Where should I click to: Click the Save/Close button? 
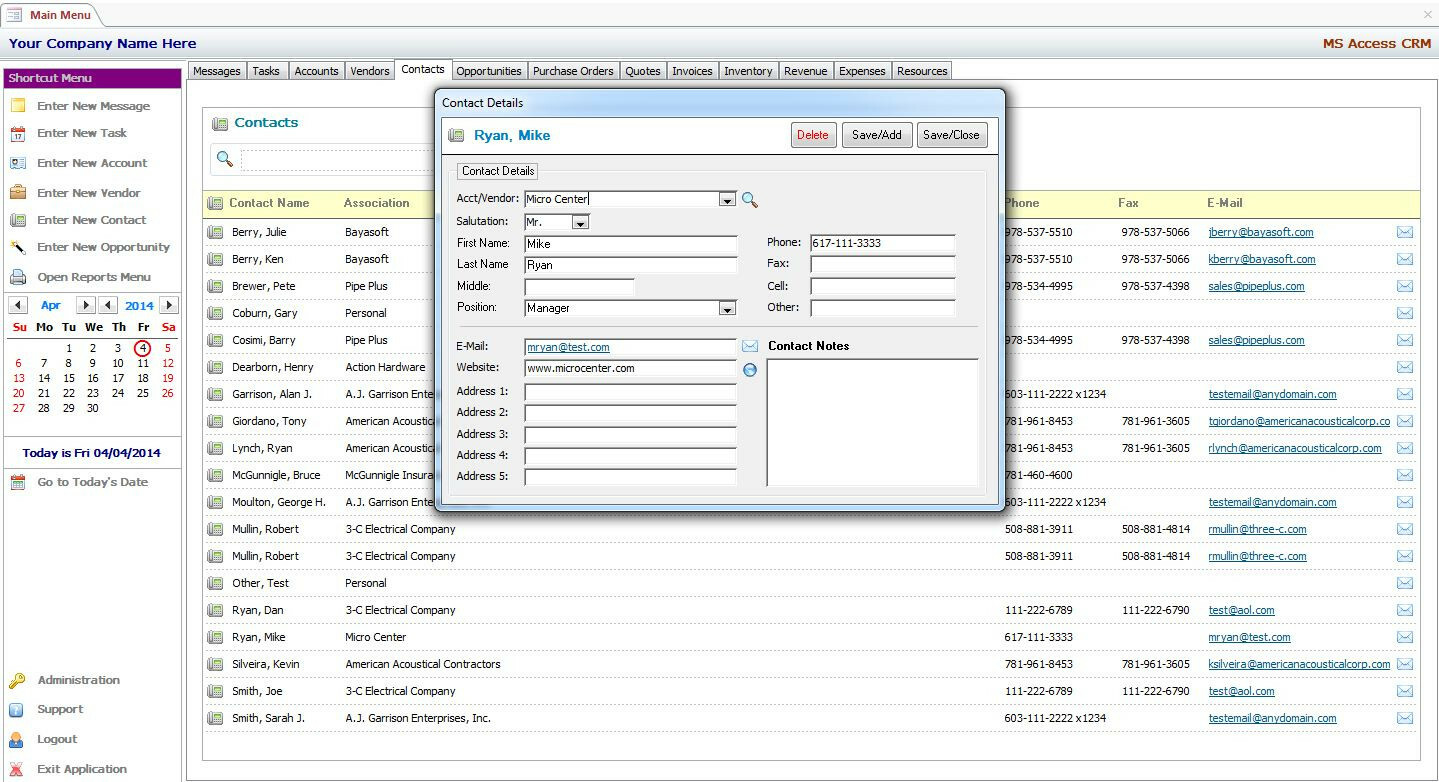pos(952,135)
